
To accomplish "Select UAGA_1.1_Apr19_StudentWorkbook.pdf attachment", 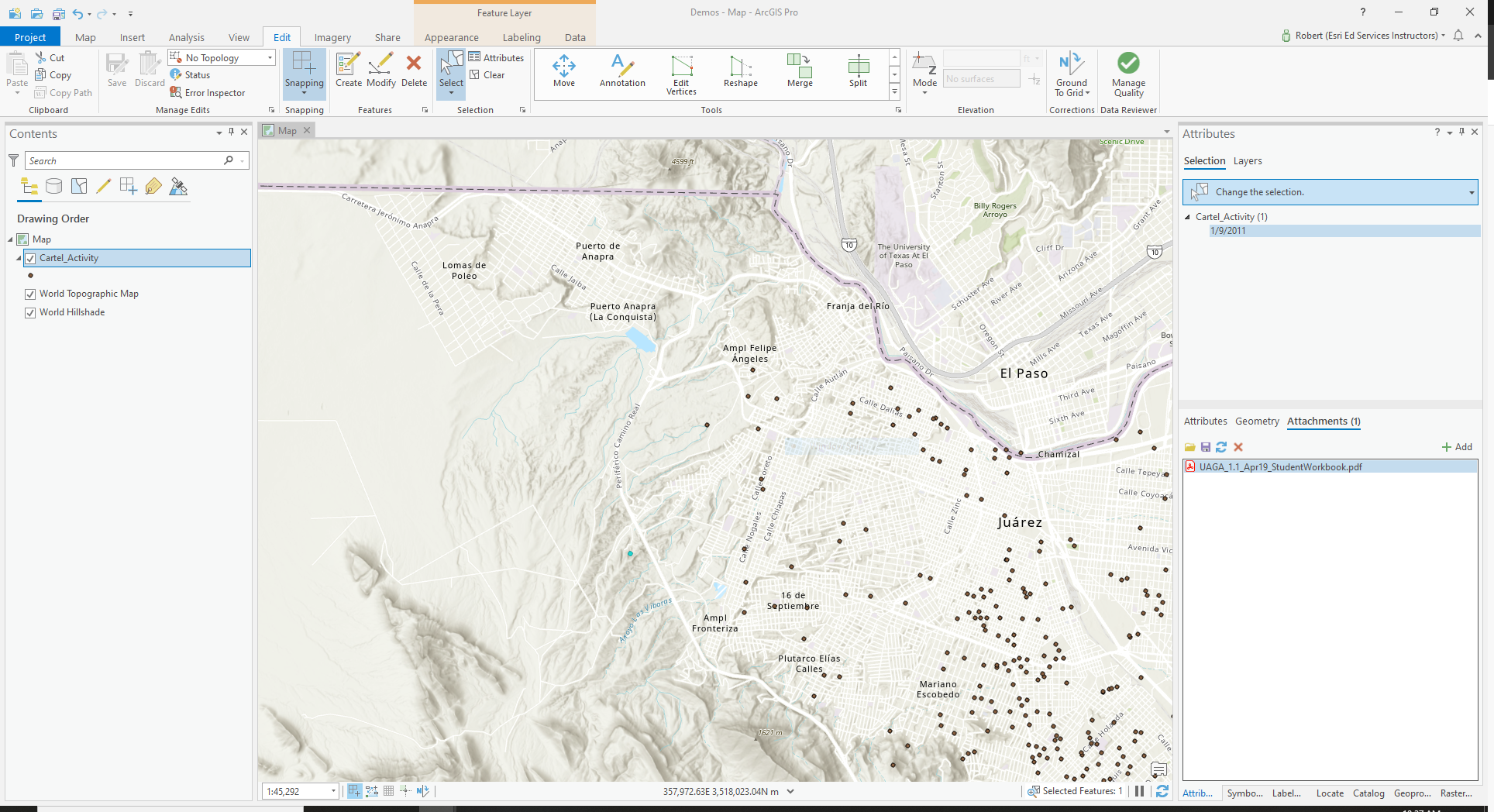I will point(1279,466).
